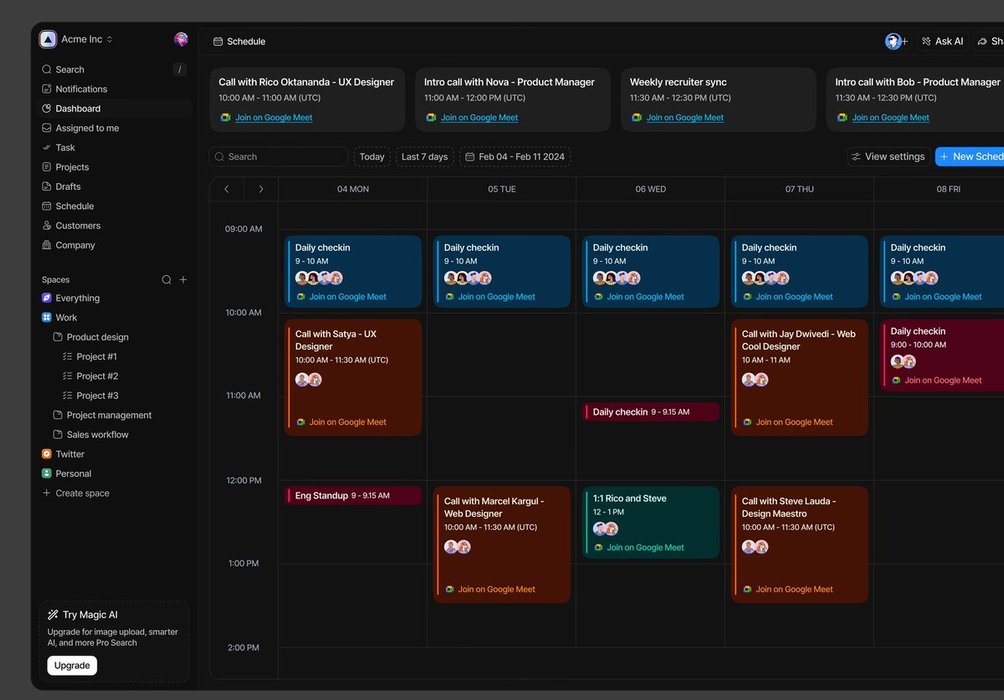Open Drafts in the sidebar

tap(114, 186)
